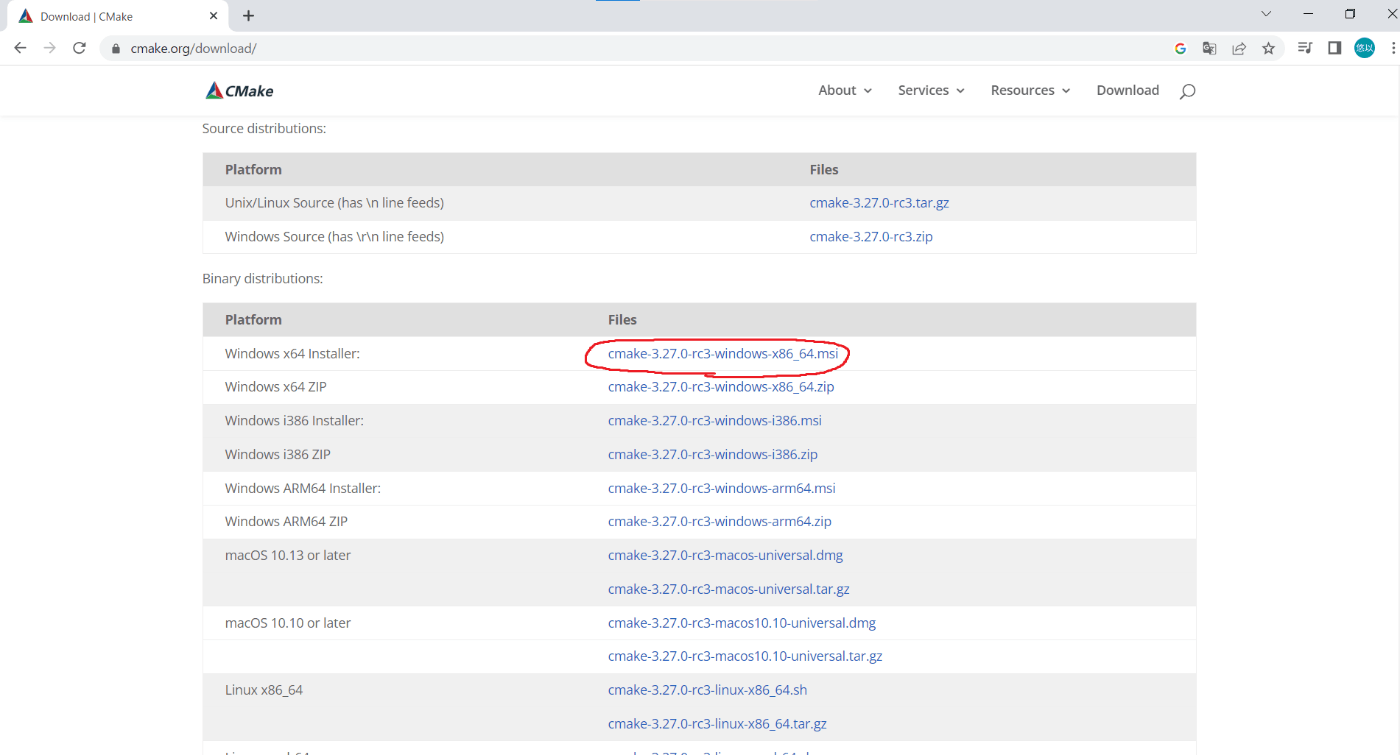Select 'macOS 10.10 or later' text

[288, 623]
